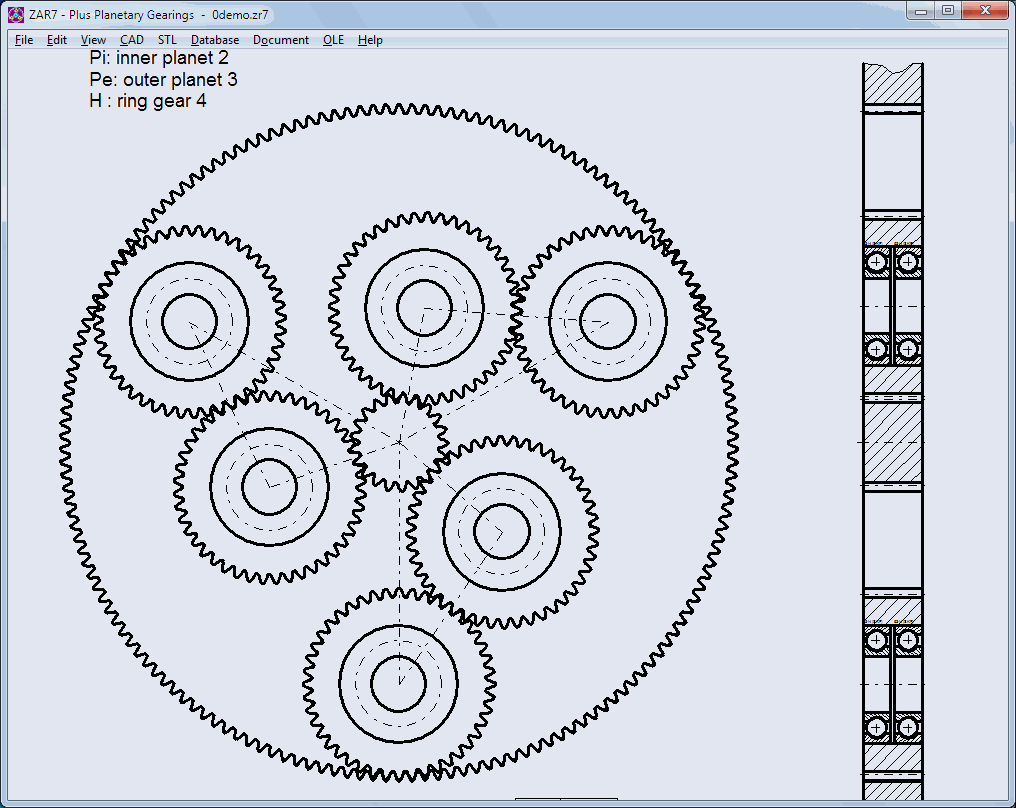Open the File menu
The height and width of the screenshot is (808, 1016).
tap(24, 40)
